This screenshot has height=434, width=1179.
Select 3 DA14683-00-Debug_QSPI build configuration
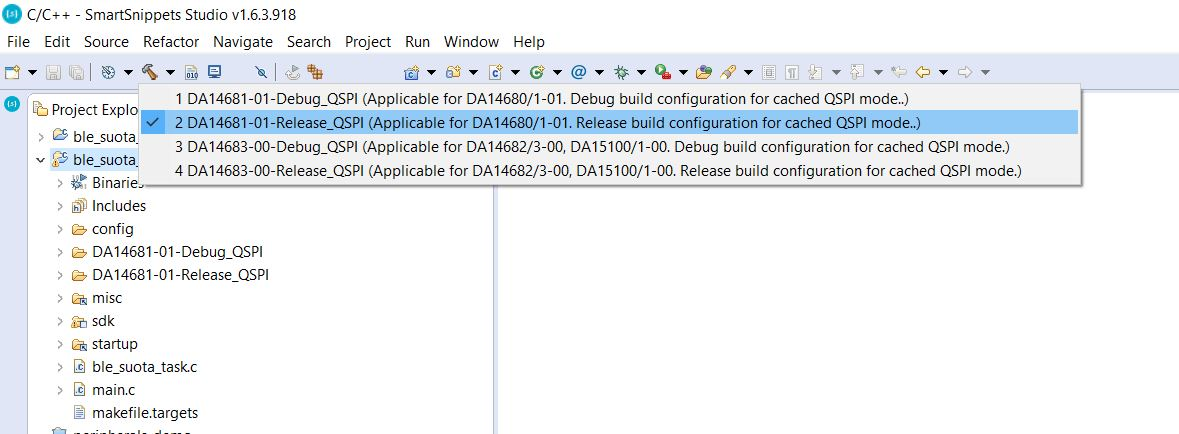[x=610, y=147]
